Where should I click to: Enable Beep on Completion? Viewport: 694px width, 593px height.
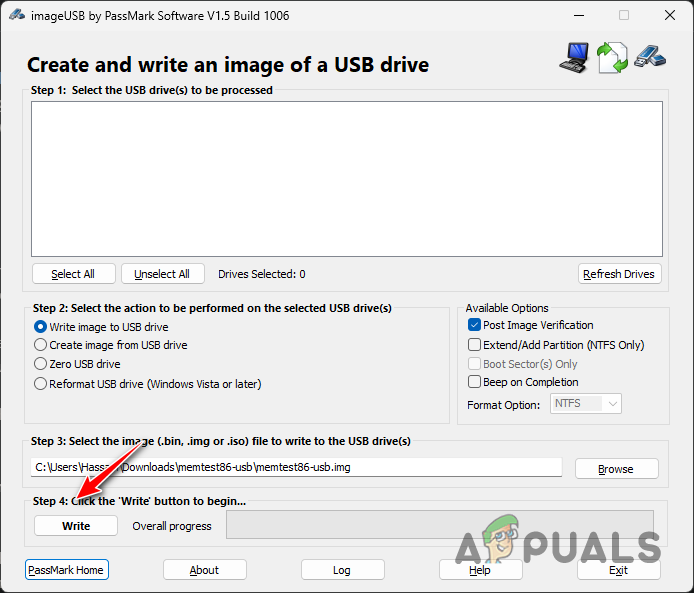474,382
